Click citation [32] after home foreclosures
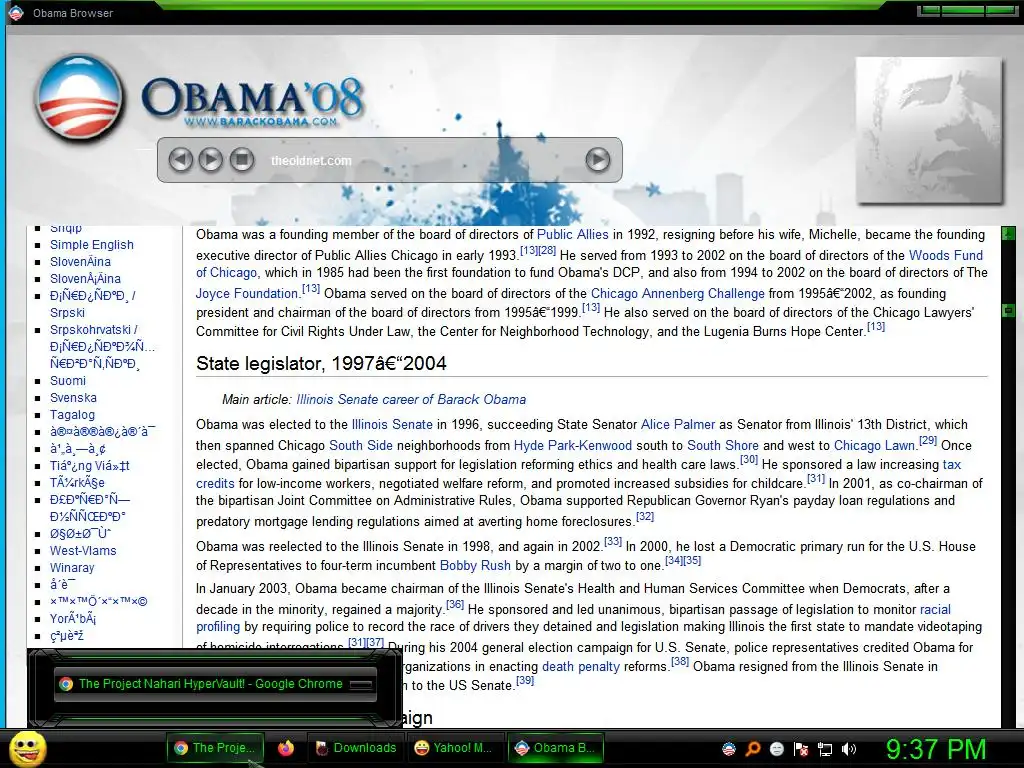Image resolution: width=1024 pixels, height=768 pixels. pyautogui.click(x=645, y=517)
